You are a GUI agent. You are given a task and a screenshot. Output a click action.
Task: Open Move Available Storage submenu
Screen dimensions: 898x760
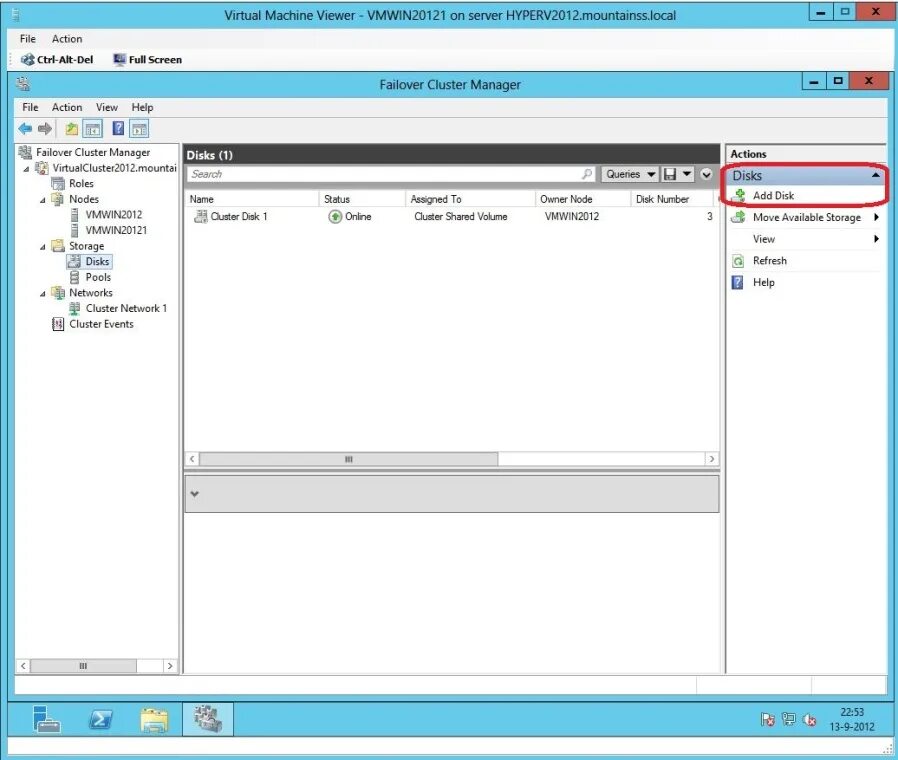tap(806, 217)
